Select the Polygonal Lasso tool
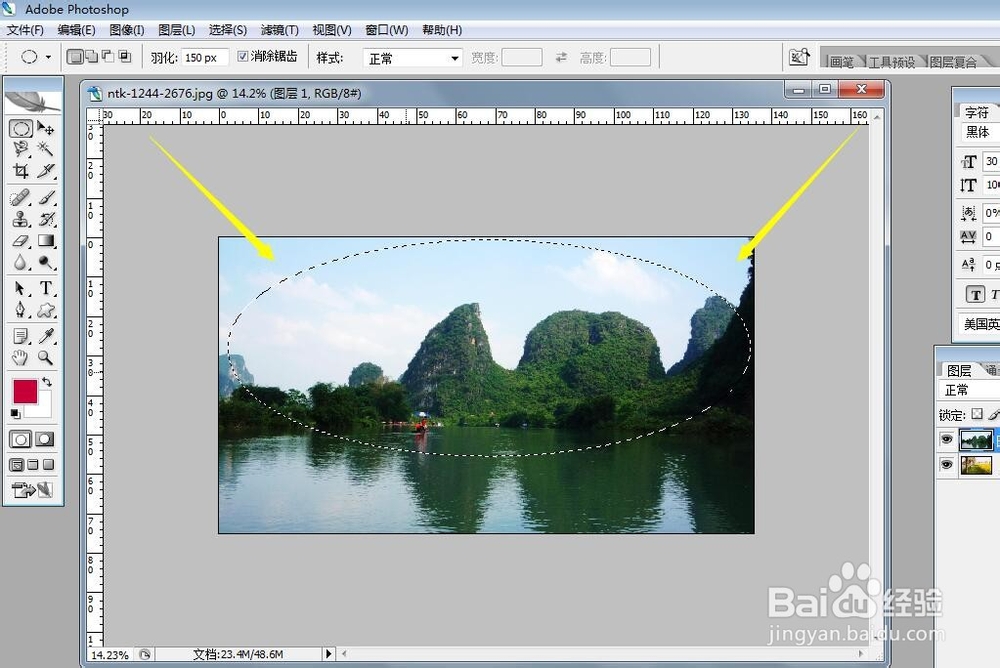Image resolution: width=1000 pixels, height=668 pixels. click(x=20, y=149)
